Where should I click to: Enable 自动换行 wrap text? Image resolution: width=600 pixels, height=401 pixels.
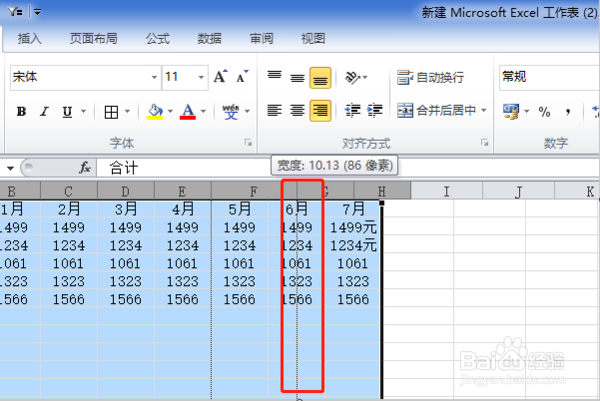[x=430, y=77]
